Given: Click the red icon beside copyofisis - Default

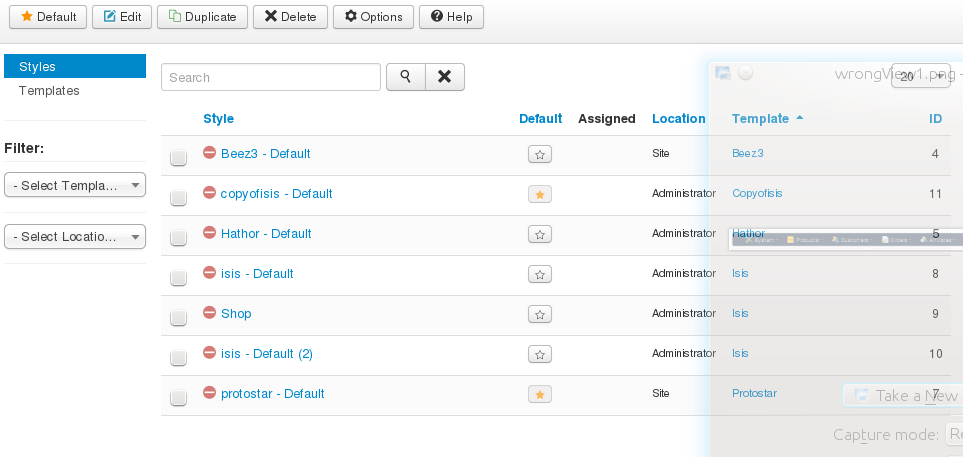Looking at the screenshot, I should pyautogui.click(x=209, y=193).
